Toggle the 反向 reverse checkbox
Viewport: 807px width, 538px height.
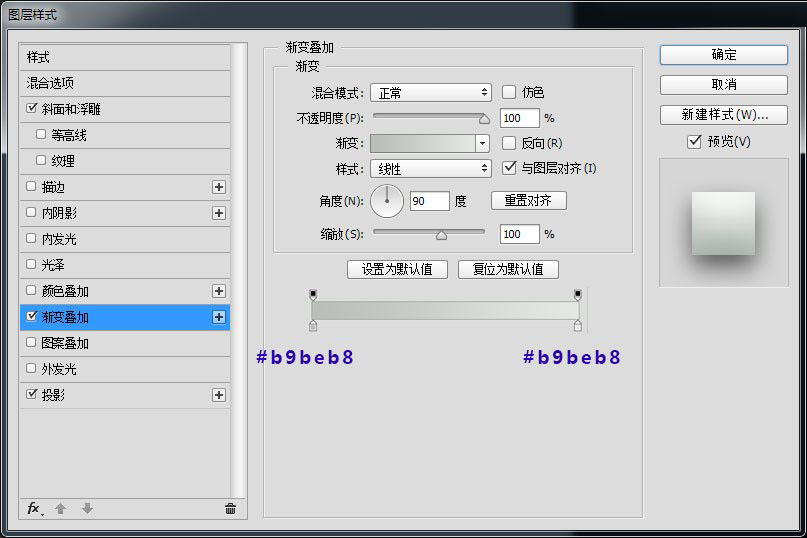(x=509, y=143)
